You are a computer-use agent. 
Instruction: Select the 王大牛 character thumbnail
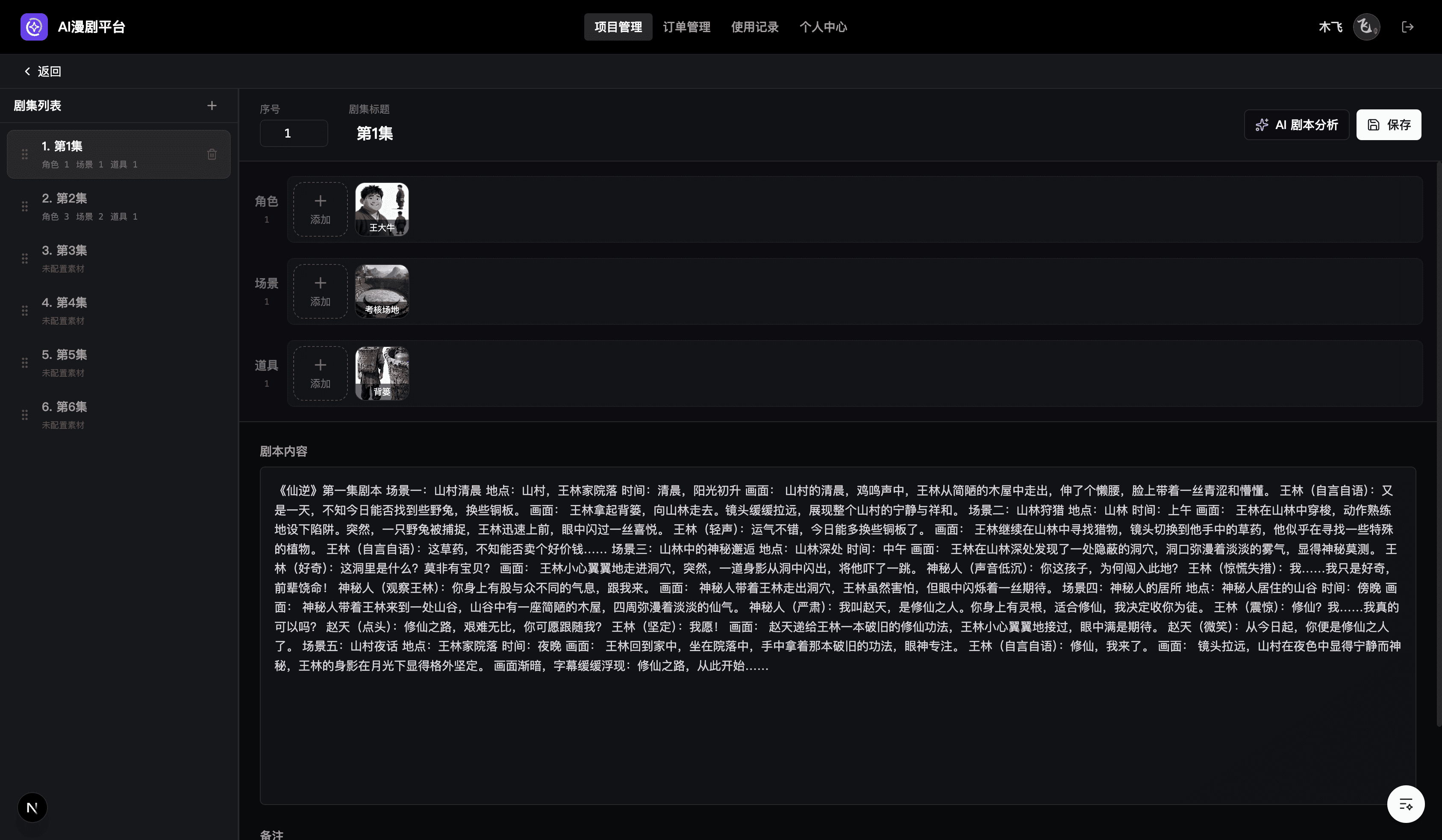pyautogui.click(x=382, y=209)
